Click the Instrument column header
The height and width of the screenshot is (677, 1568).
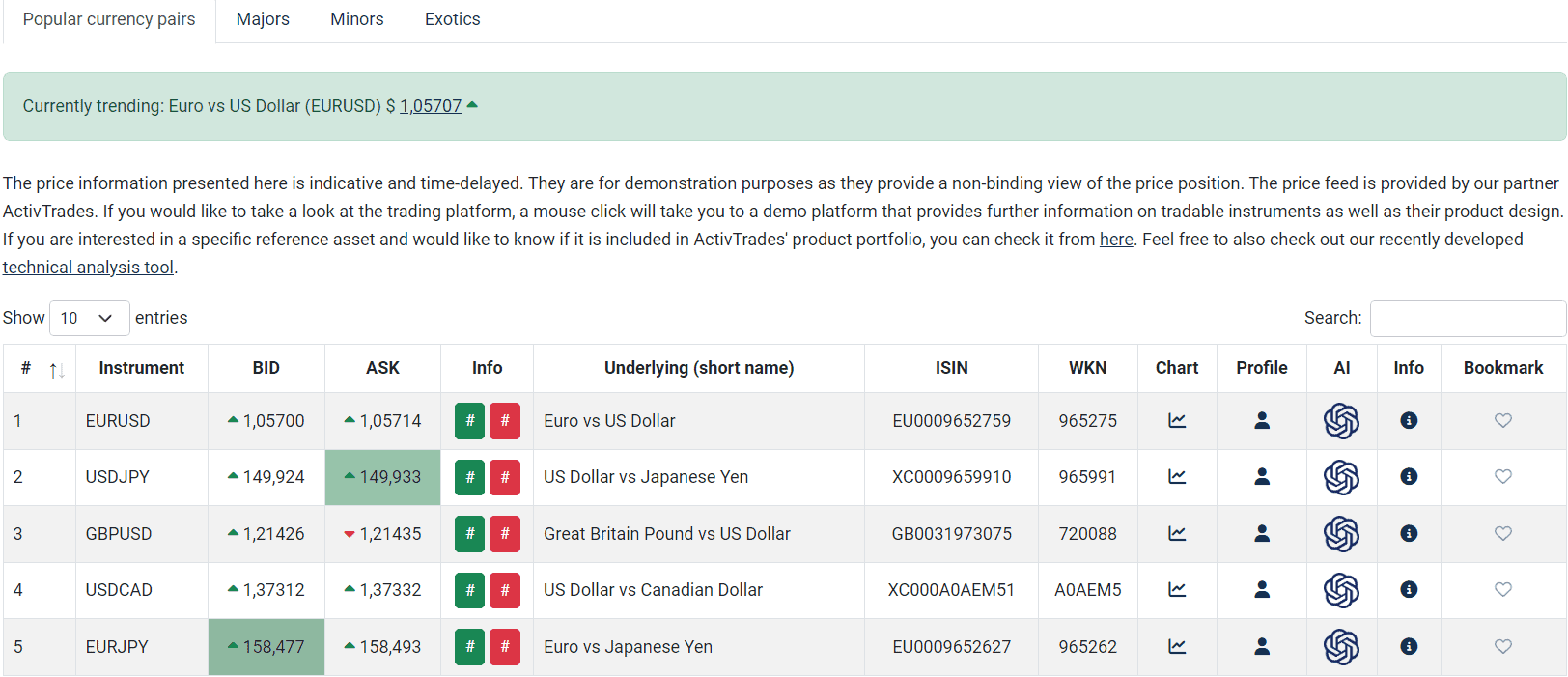[x=141, y=368]
